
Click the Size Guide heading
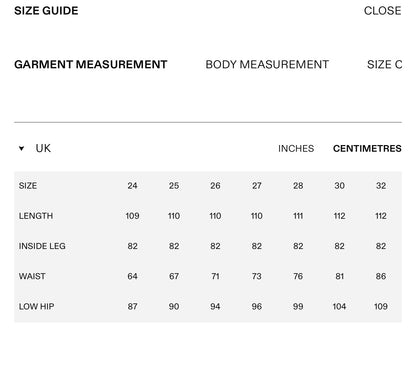[46, 11]
